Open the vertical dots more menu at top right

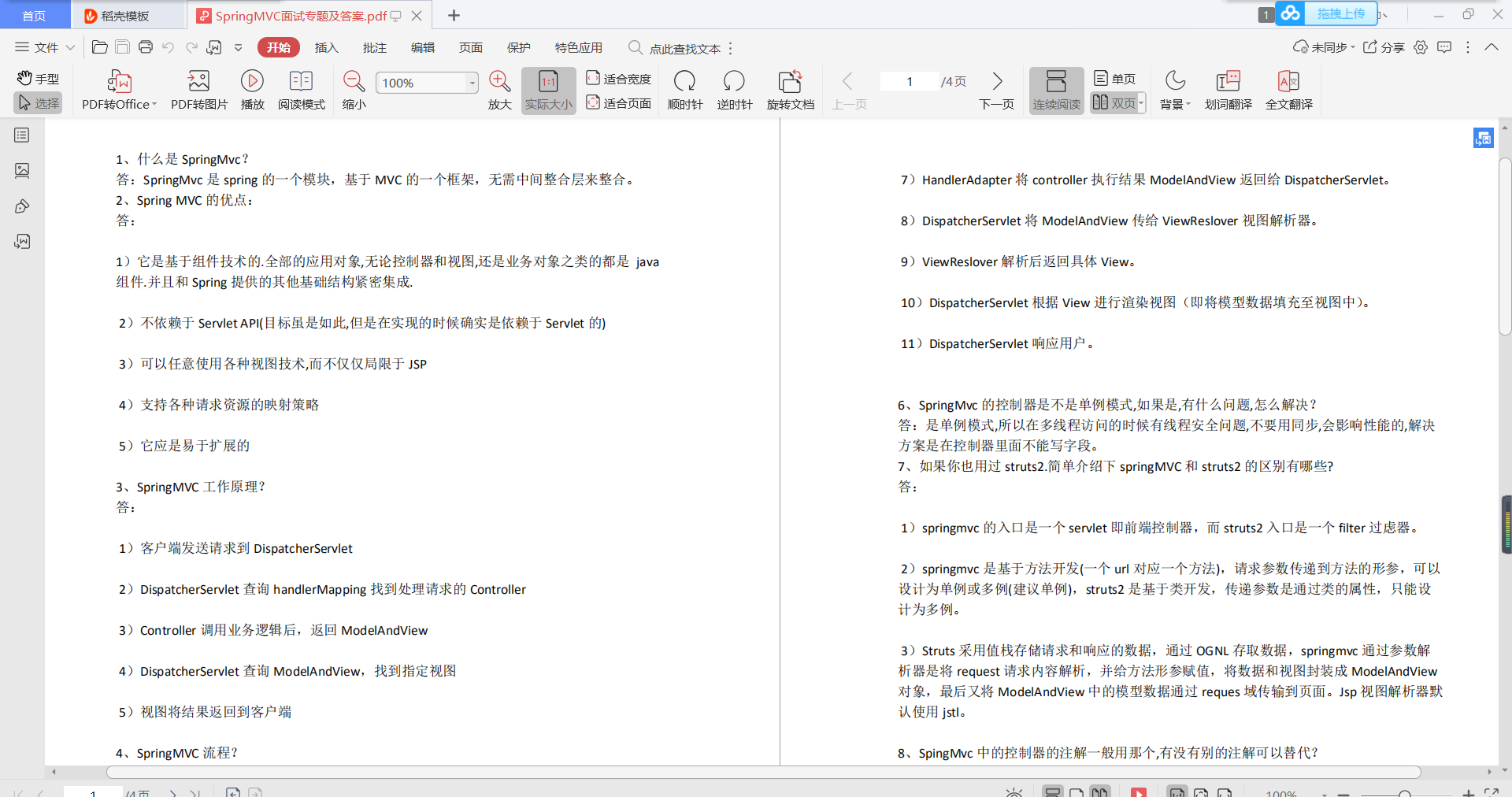click(1468, 47)
